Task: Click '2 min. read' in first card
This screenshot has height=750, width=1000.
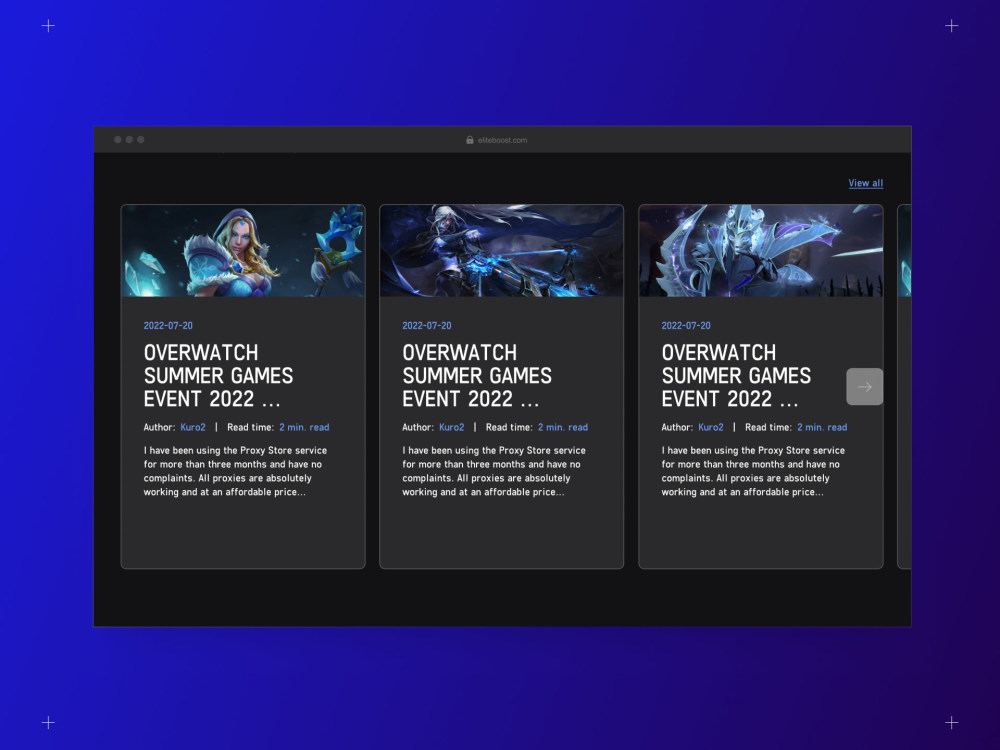Action: point(304,427)
